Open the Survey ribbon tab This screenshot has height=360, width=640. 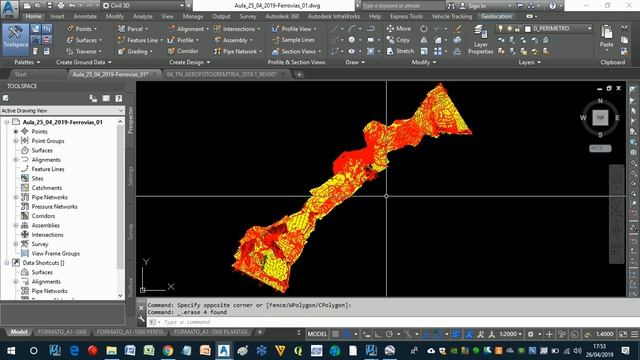(247, 16)
